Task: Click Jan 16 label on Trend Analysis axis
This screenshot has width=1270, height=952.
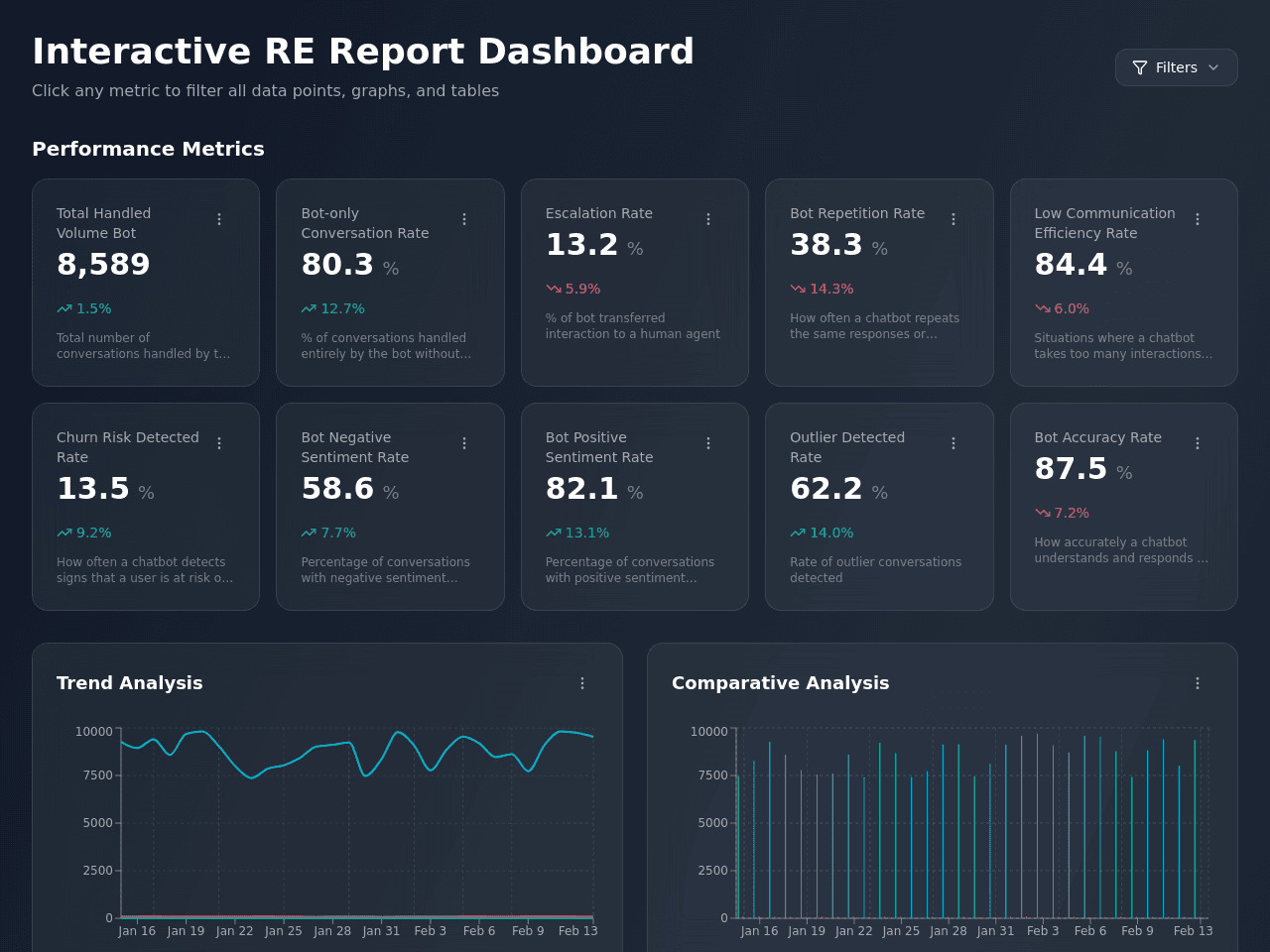Action: [x=137, y=931]
